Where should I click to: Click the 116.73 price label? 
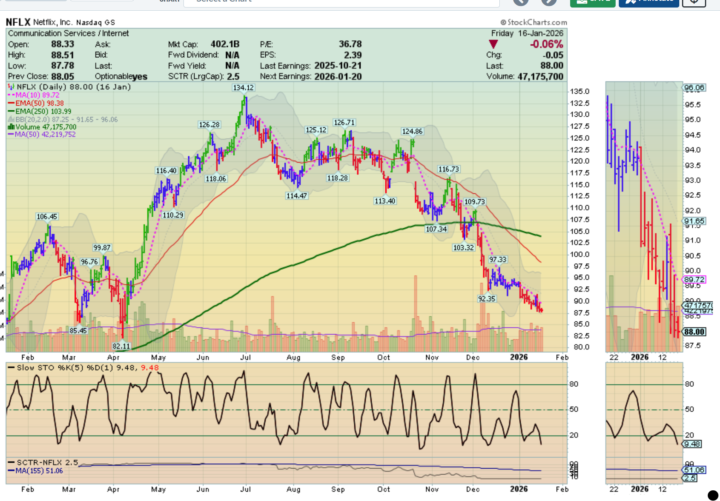point(448,169)
